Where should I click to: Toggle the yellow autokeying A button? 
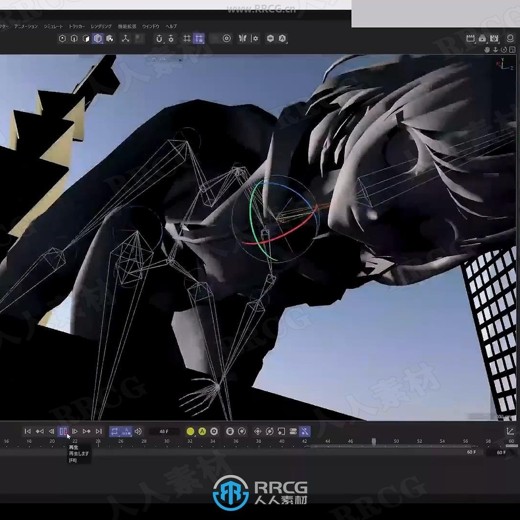pyautogui.click(x=202, y=431)
